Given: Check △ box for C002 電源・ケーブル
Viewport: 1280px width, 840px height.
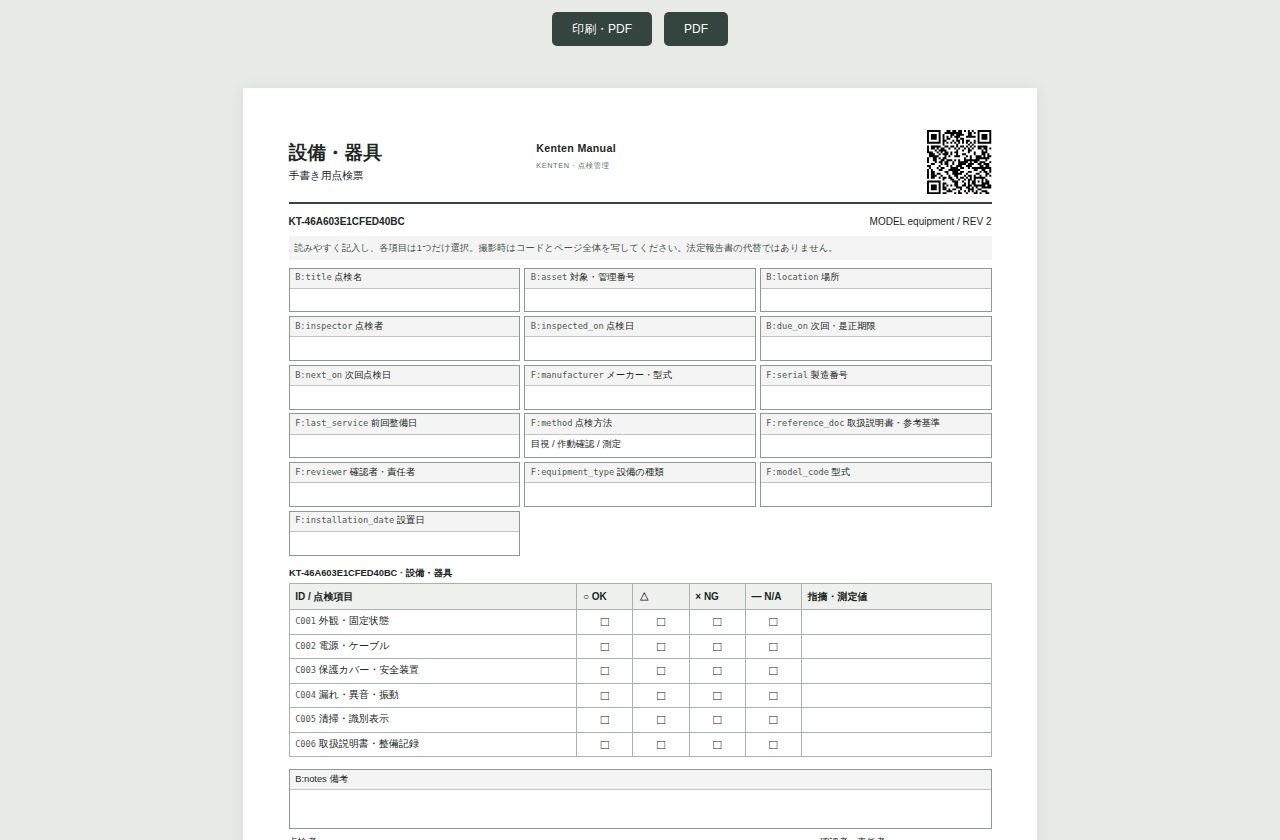Looking at the screenshot, I should pos(661,646).
